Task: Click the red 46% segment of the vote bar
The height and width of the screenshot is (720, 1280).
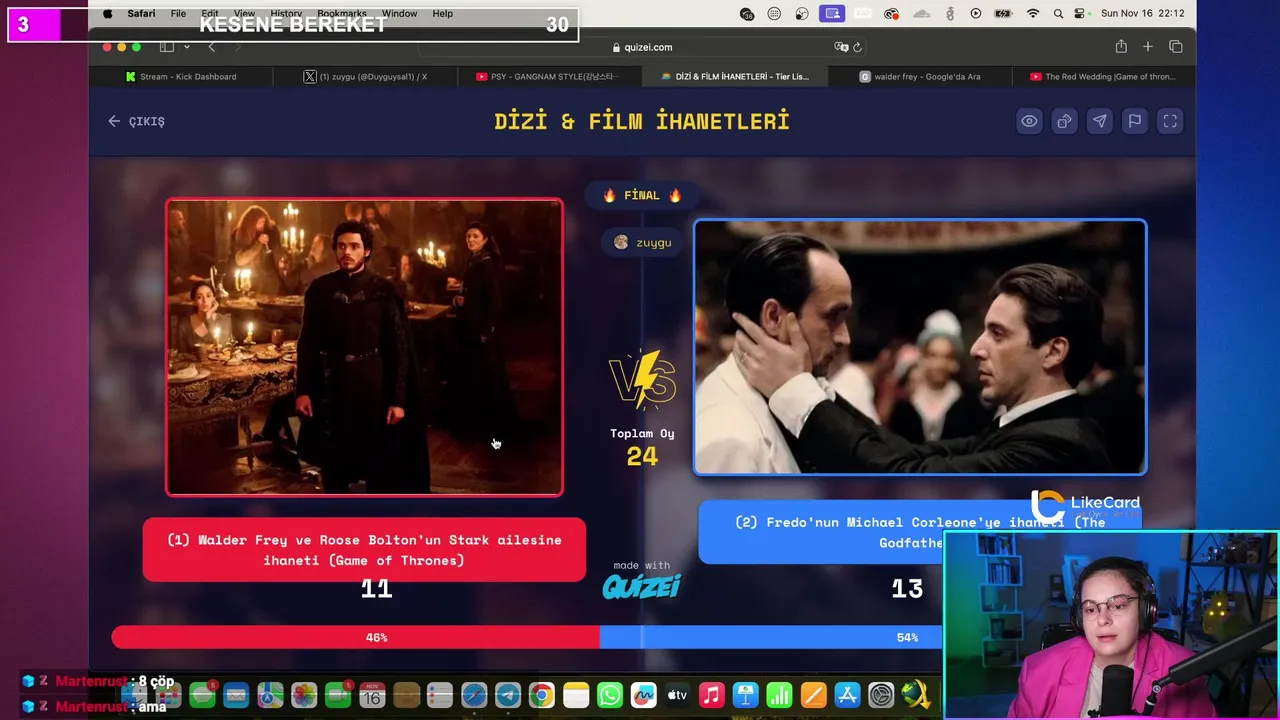Action: (355, 637)
